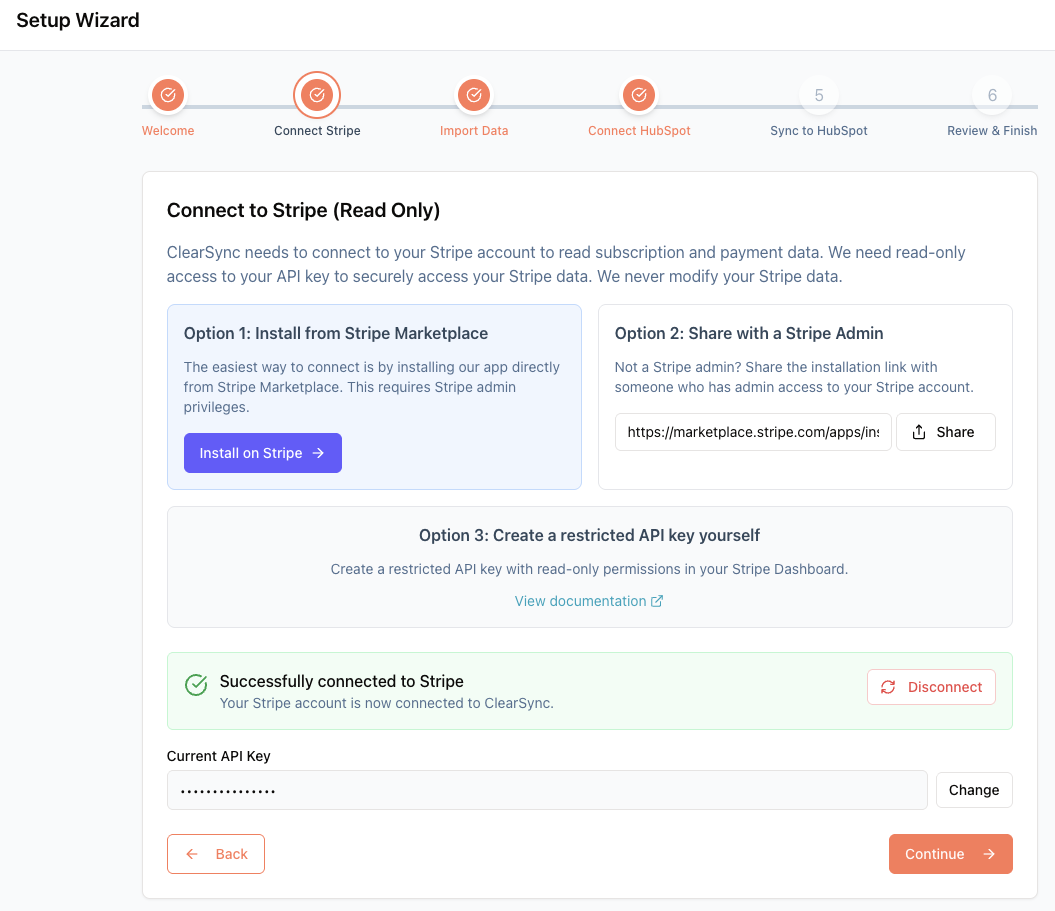Screen dimensions: 1055x911
Task: Click the share upload icon
Action: [x=919, y=432]
